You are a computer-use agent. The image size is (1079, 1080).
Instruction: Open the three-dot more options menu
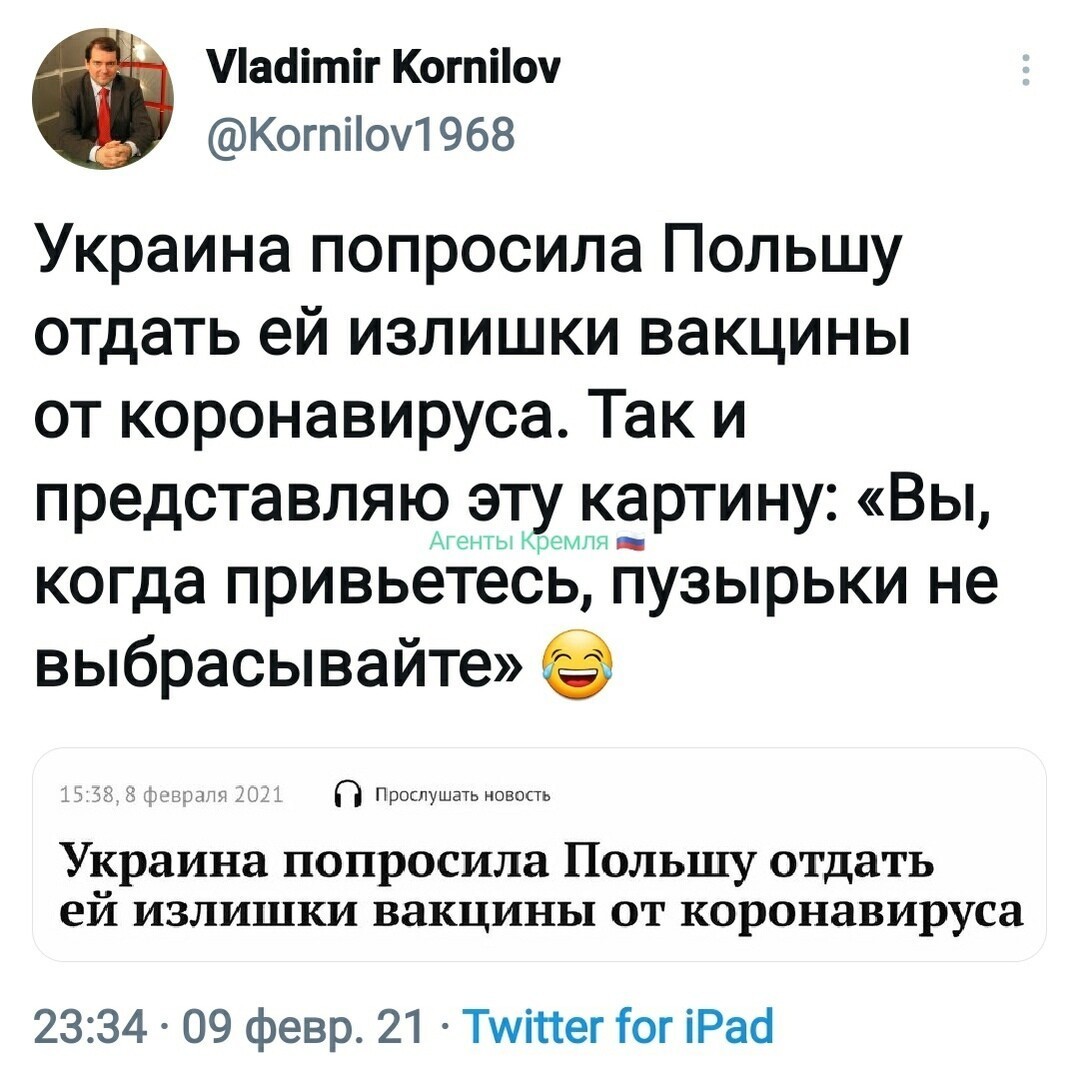(1025, 70)
